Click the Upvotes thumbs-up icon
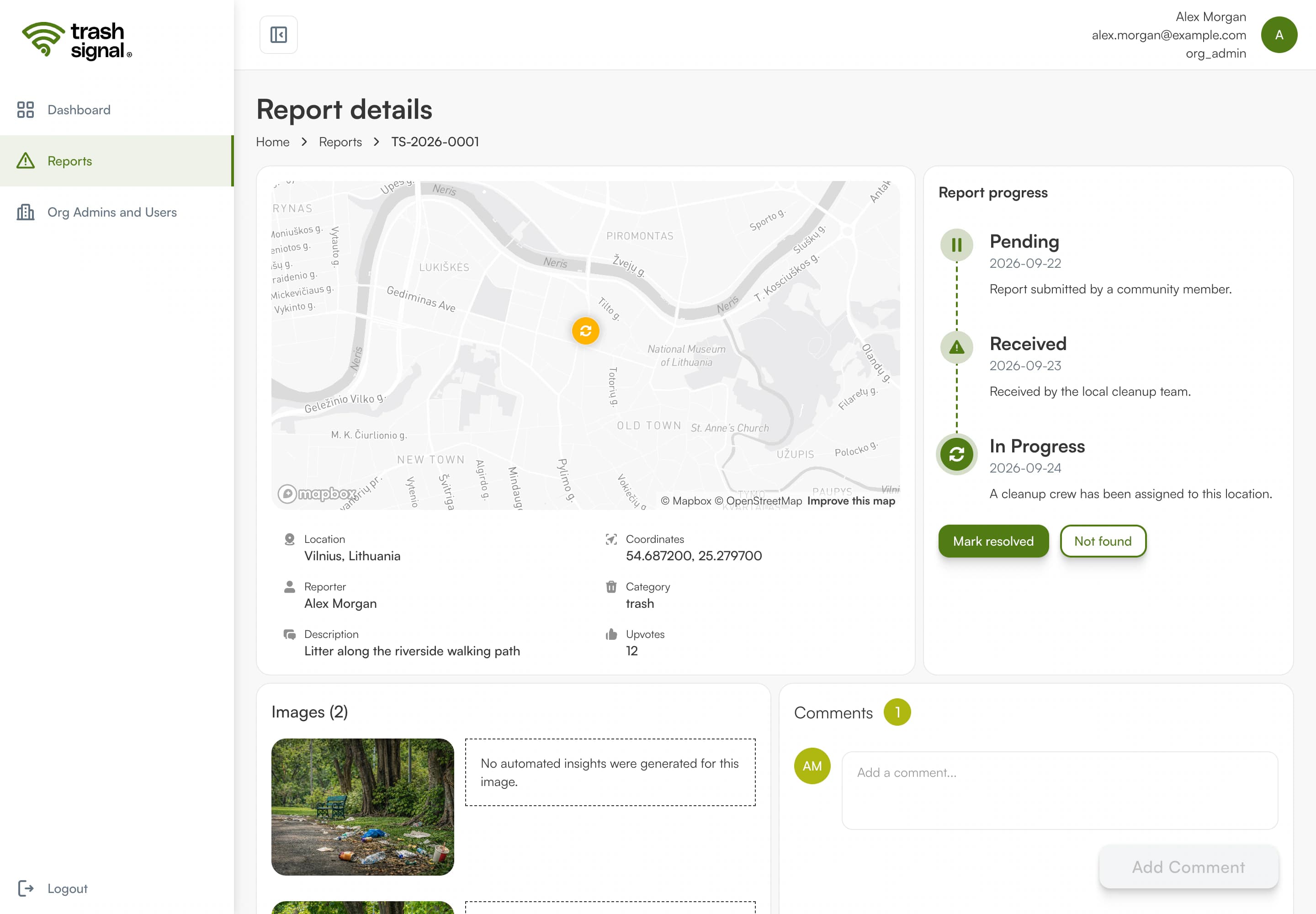Viewport: 1316px width, 914px height. point(611,634)
